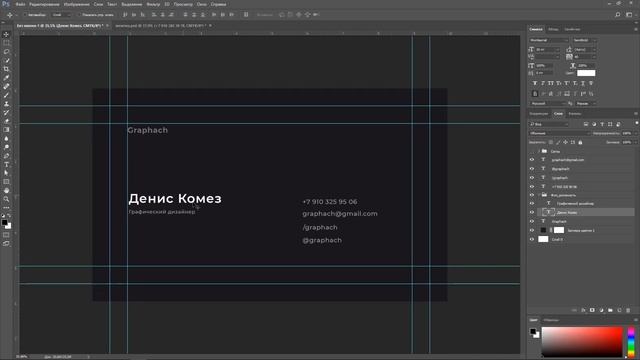Select the Horizontal Type tool
The height and width of the screenshot is (360, 640).
pyautogui.click(x=6, y=164)
